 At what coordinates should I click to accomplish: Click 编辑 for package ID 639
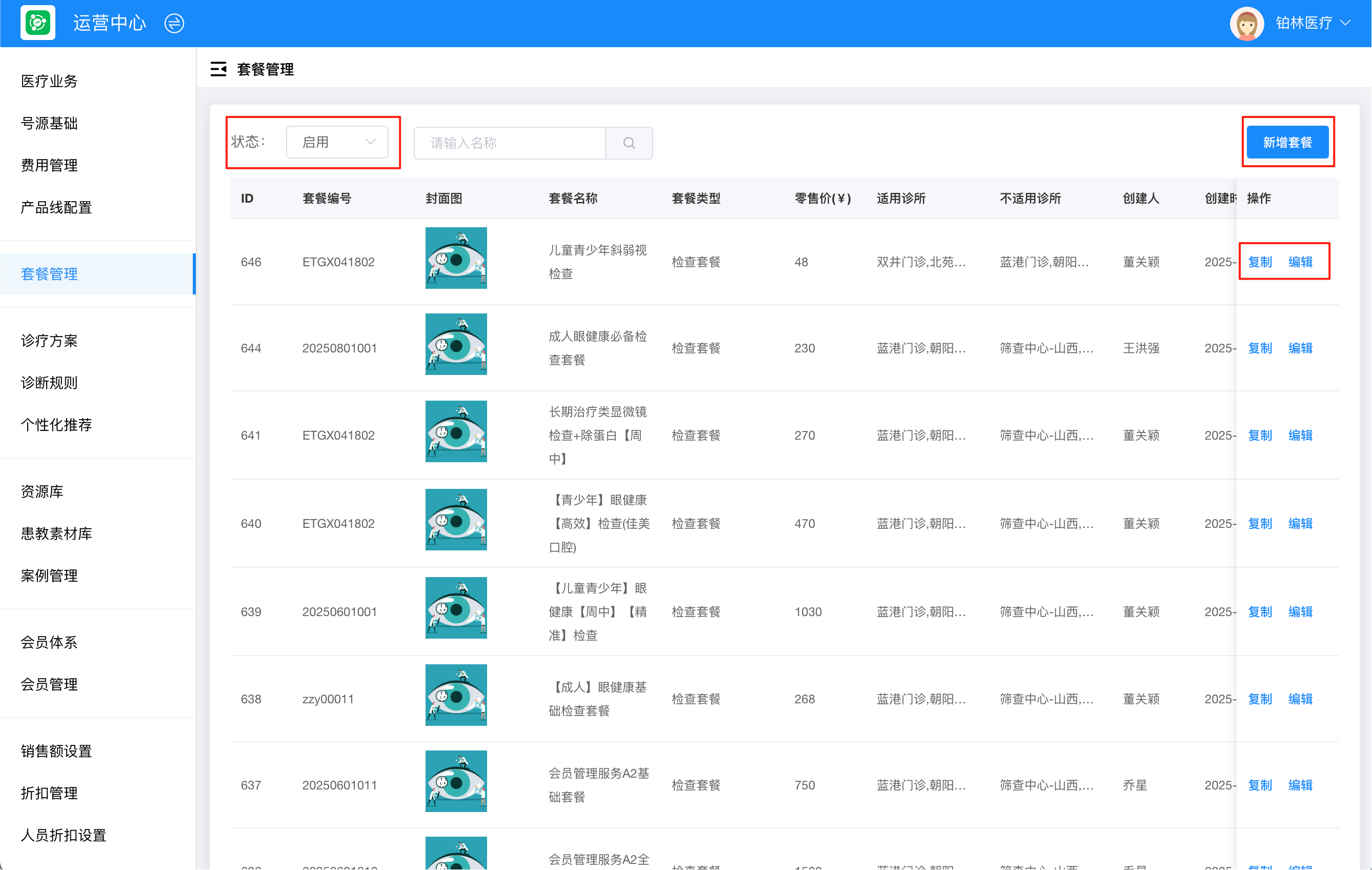click(x=1300, y=612)
